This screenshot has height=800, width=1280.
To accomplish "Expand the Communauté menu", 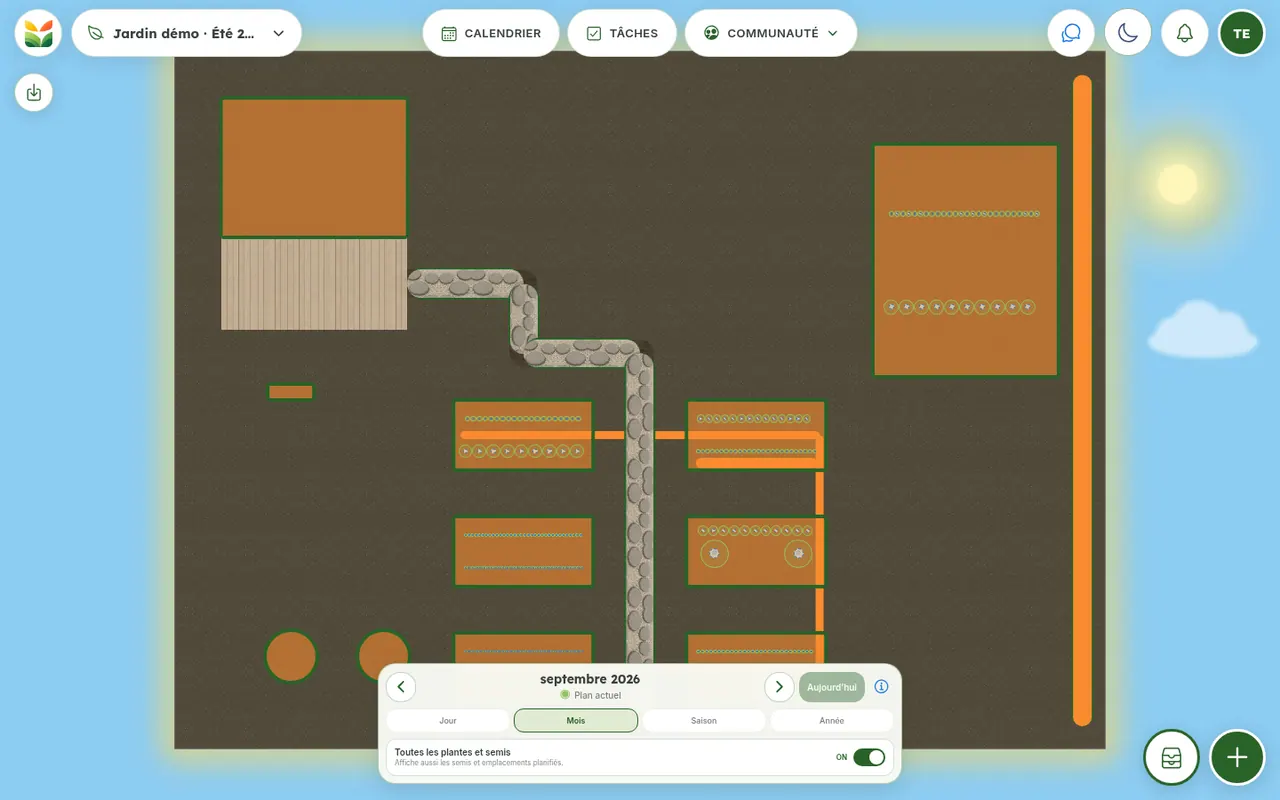I will pyautogui.click(x=771, y=33).
